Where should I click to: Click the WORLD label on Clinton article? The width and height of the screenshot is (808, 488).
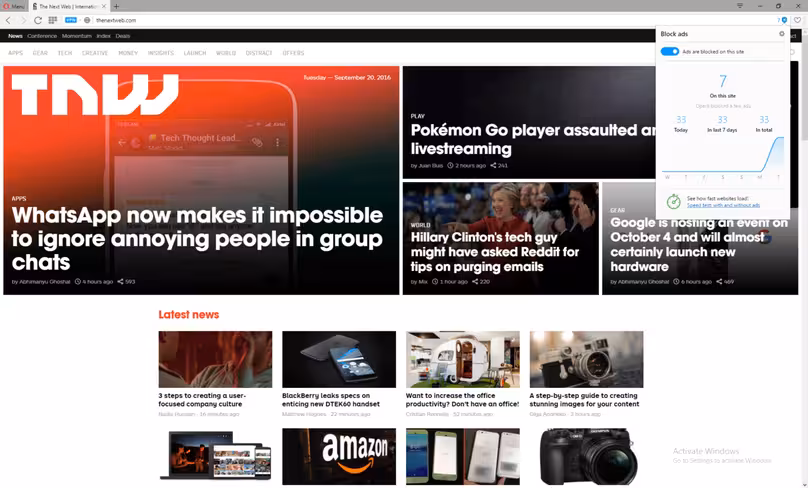point(420,225)
